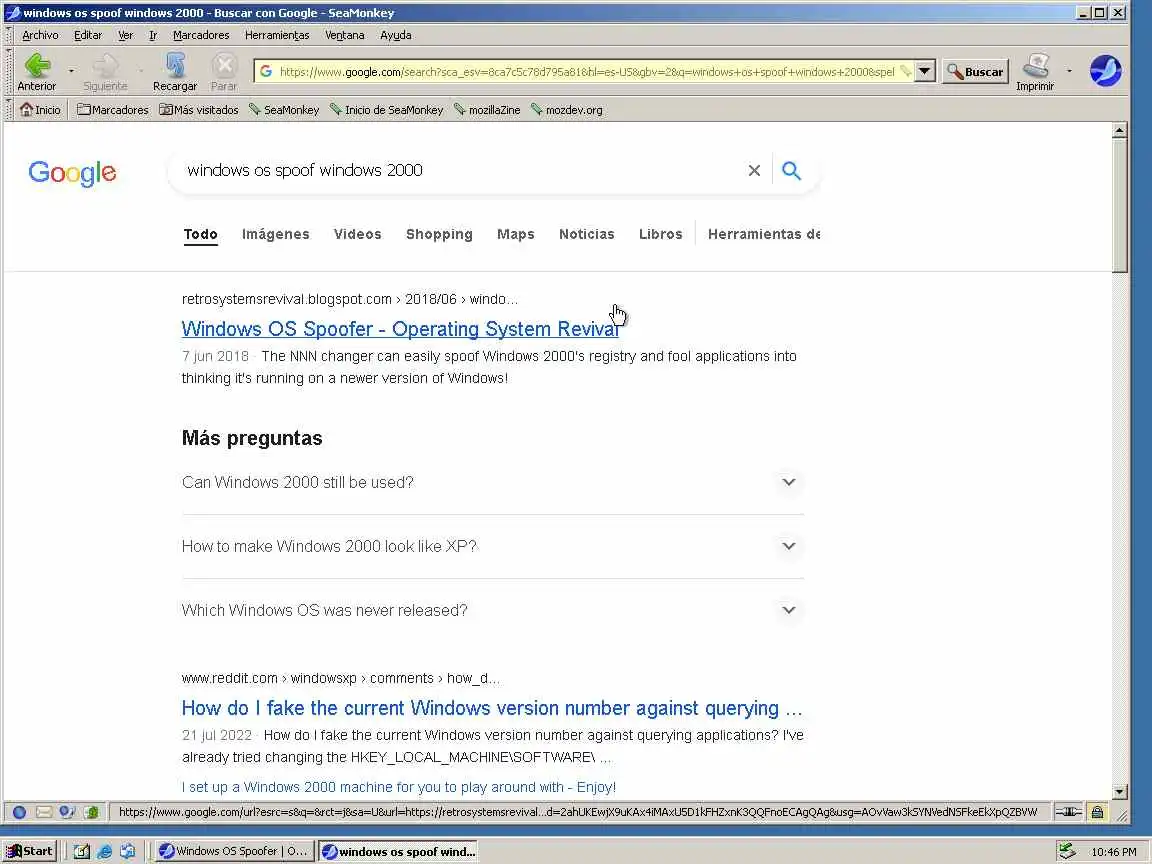
Task: Click the vertical scrollbar down arrow
Action: (1120, 791)
